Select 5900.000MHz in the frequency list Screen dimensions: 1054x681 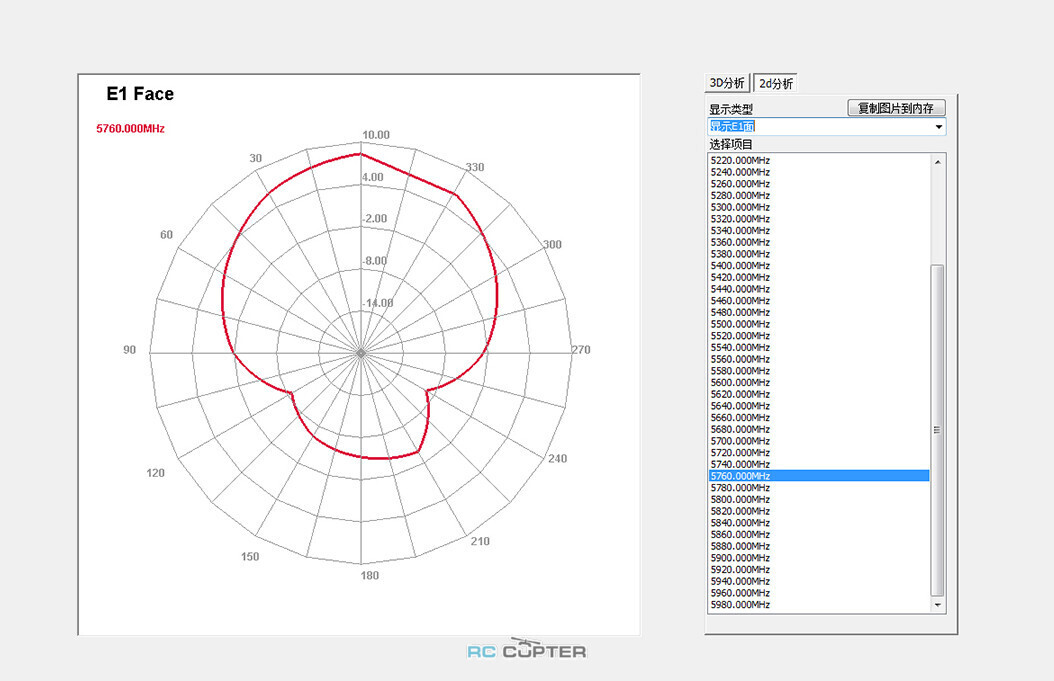pyautogui.click(x=819, y=558)
